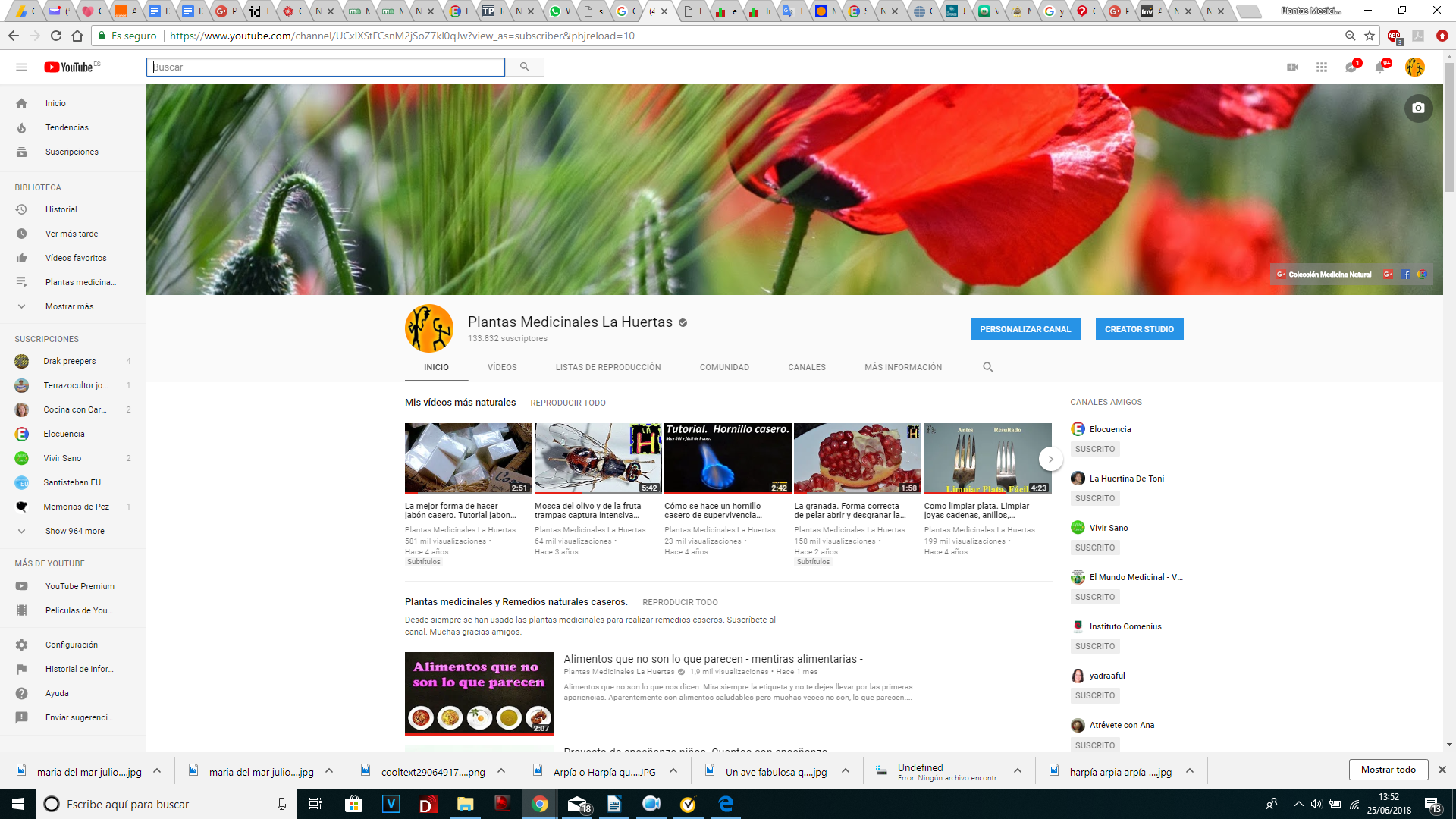The height and width of the screenshot is (819, 1456).
Task: Open Alimentos que no son lo que parecen thumbnail
Action: pos(479,693)
